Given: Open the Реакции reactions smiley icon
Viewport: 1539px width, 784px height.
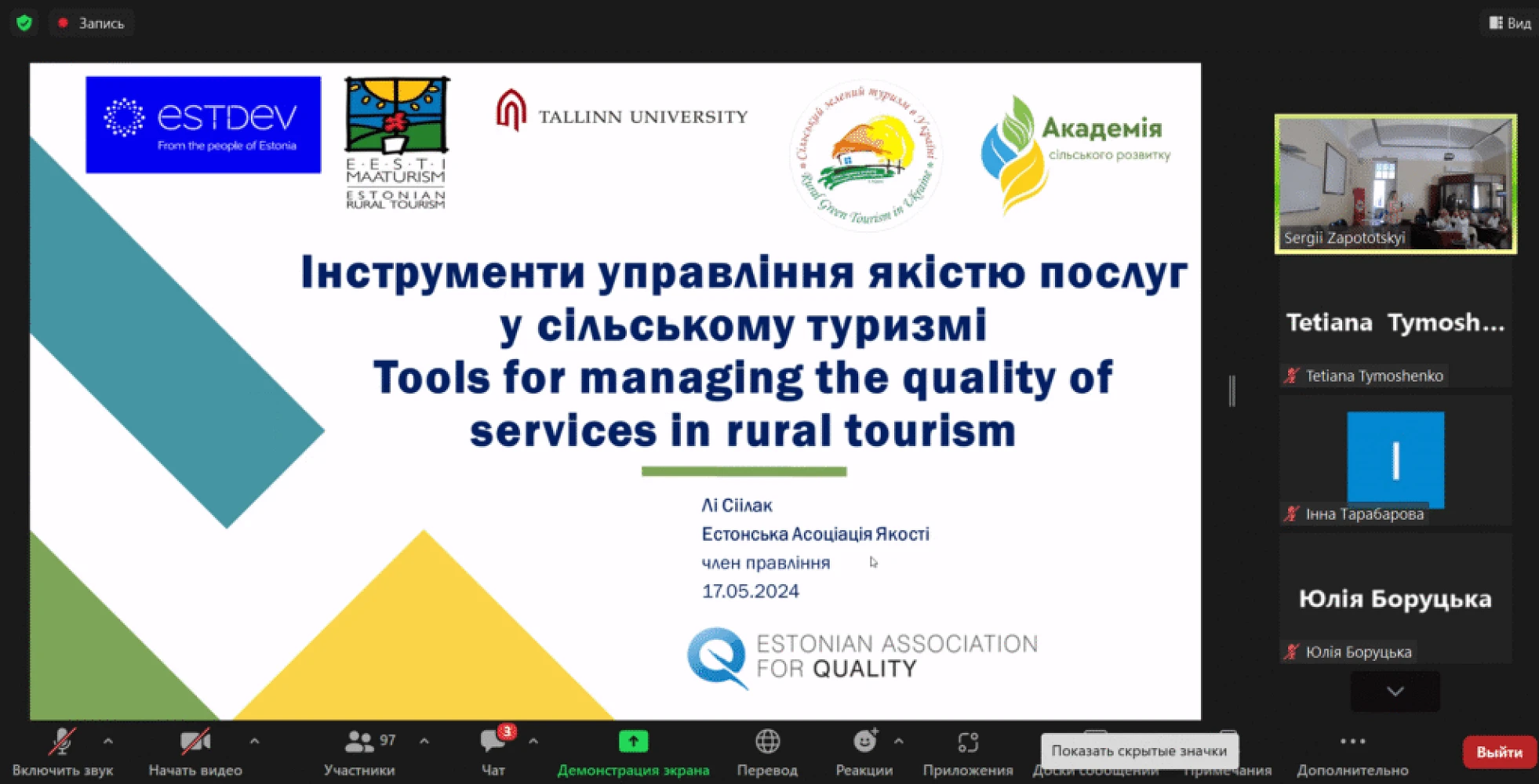Looking at the screenshot, I should 864,752.
